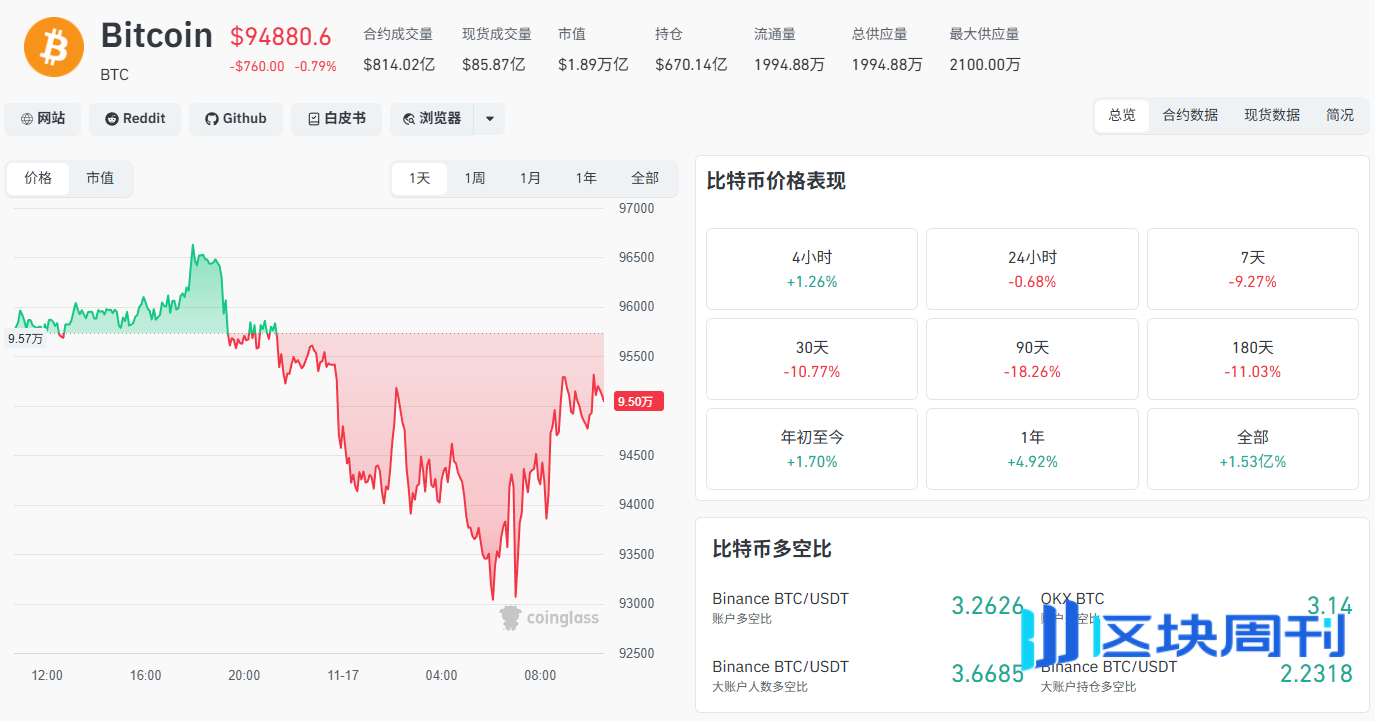Image resolution: width=1375 pixels, height=721 pixels.
Task: Click the coinglass watermark logo on chart
Action: tap(550, 618)
